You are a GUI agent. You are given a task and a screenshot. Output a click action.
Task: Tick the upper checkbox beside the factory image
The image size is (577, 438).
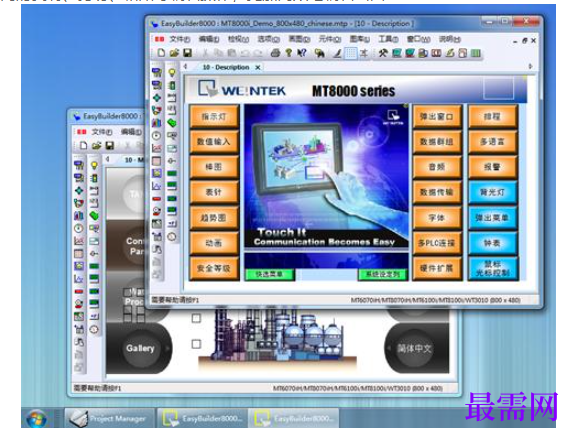pos(197,318)
